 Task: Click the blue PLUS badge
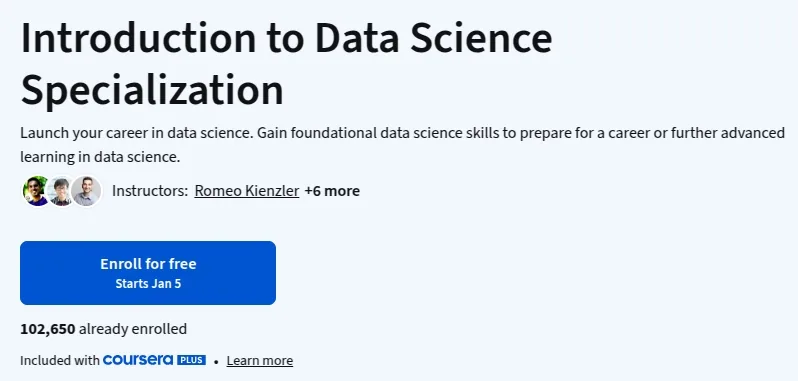[x=191, y=360]
